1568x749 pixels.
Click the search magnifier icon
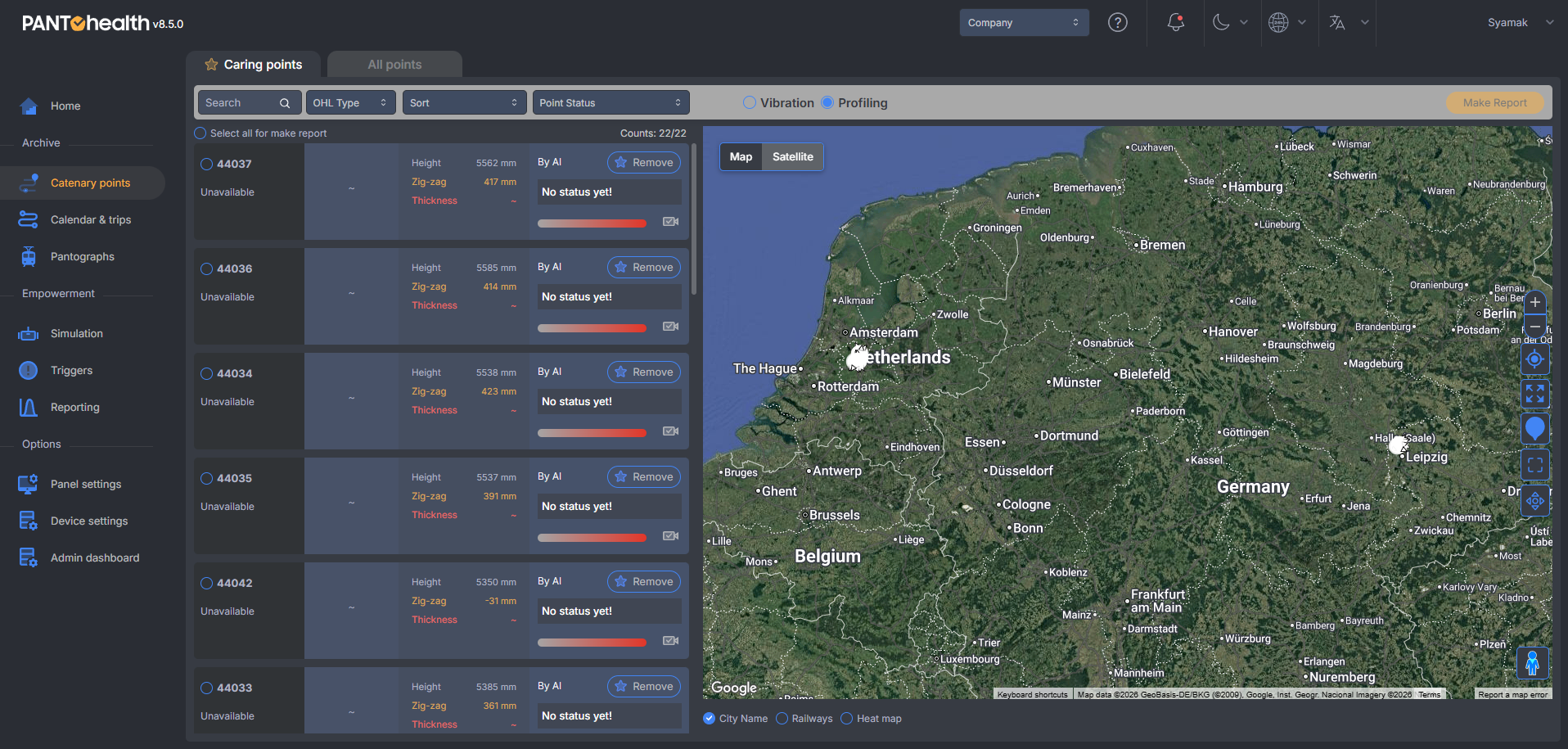pyautogui.click(x=285, y=103)
